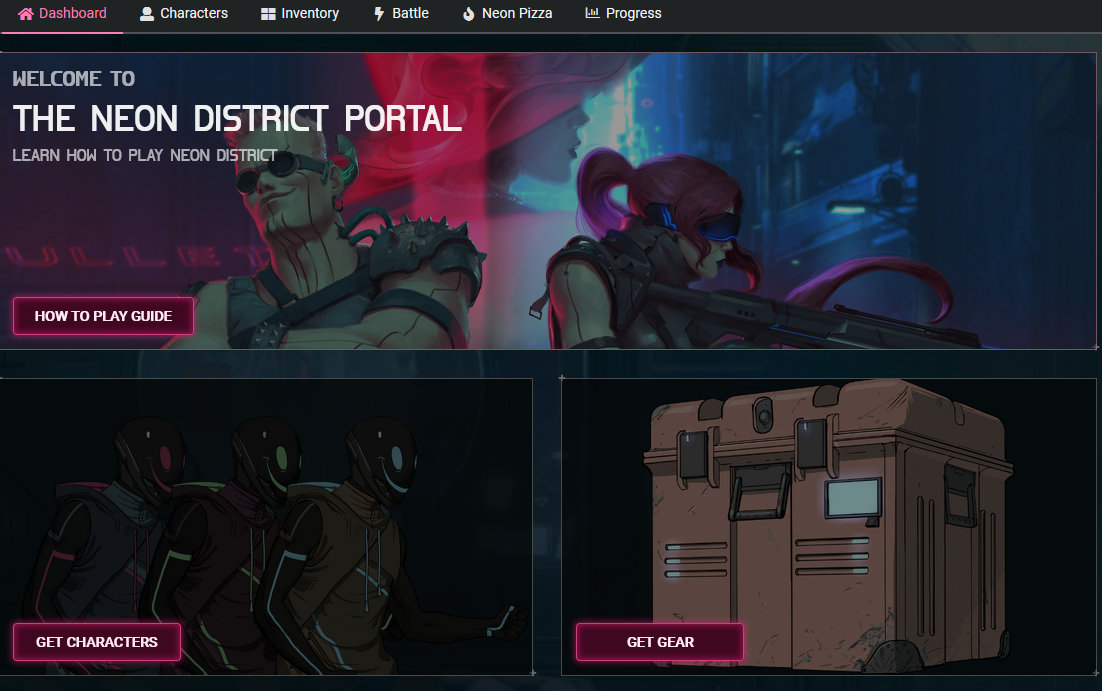View the Progress tab
Image resolution: width=1102 pixels, height=691 pixels.
click(x=623, y=14)
